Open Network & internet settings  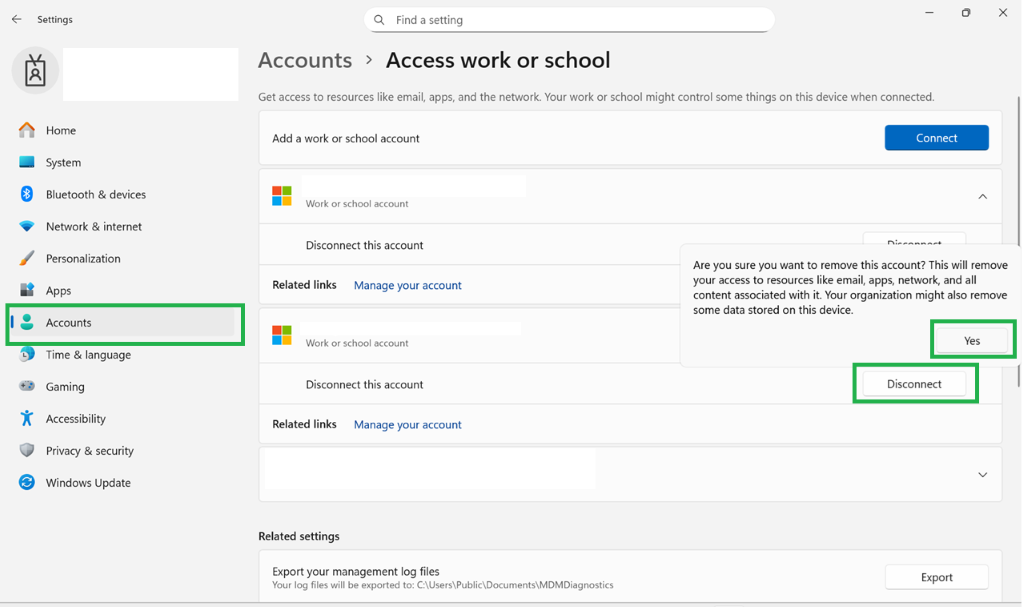pos(94,226)
